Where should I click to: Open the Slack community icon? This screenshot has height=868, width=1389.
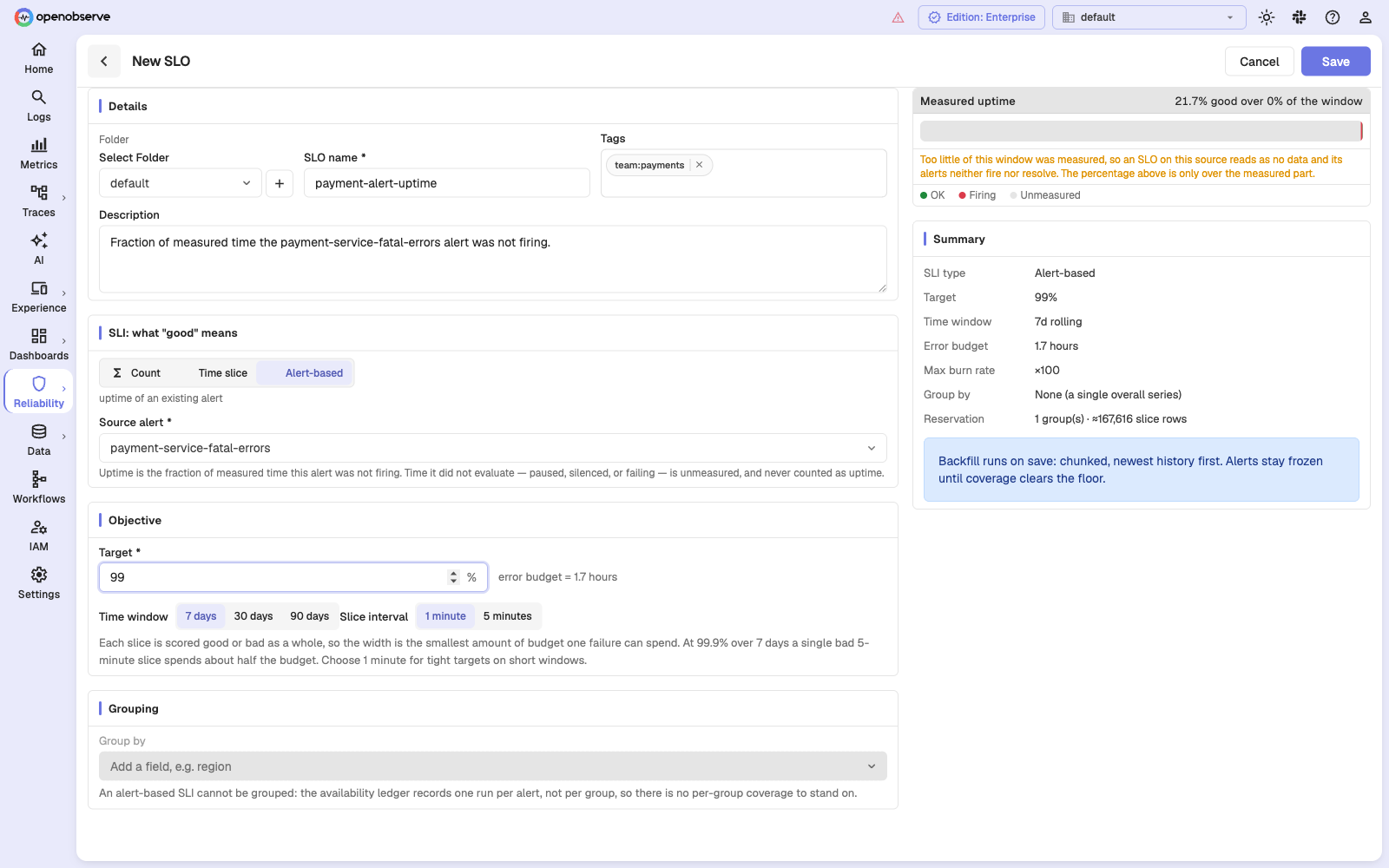[x=1300, y=17]
